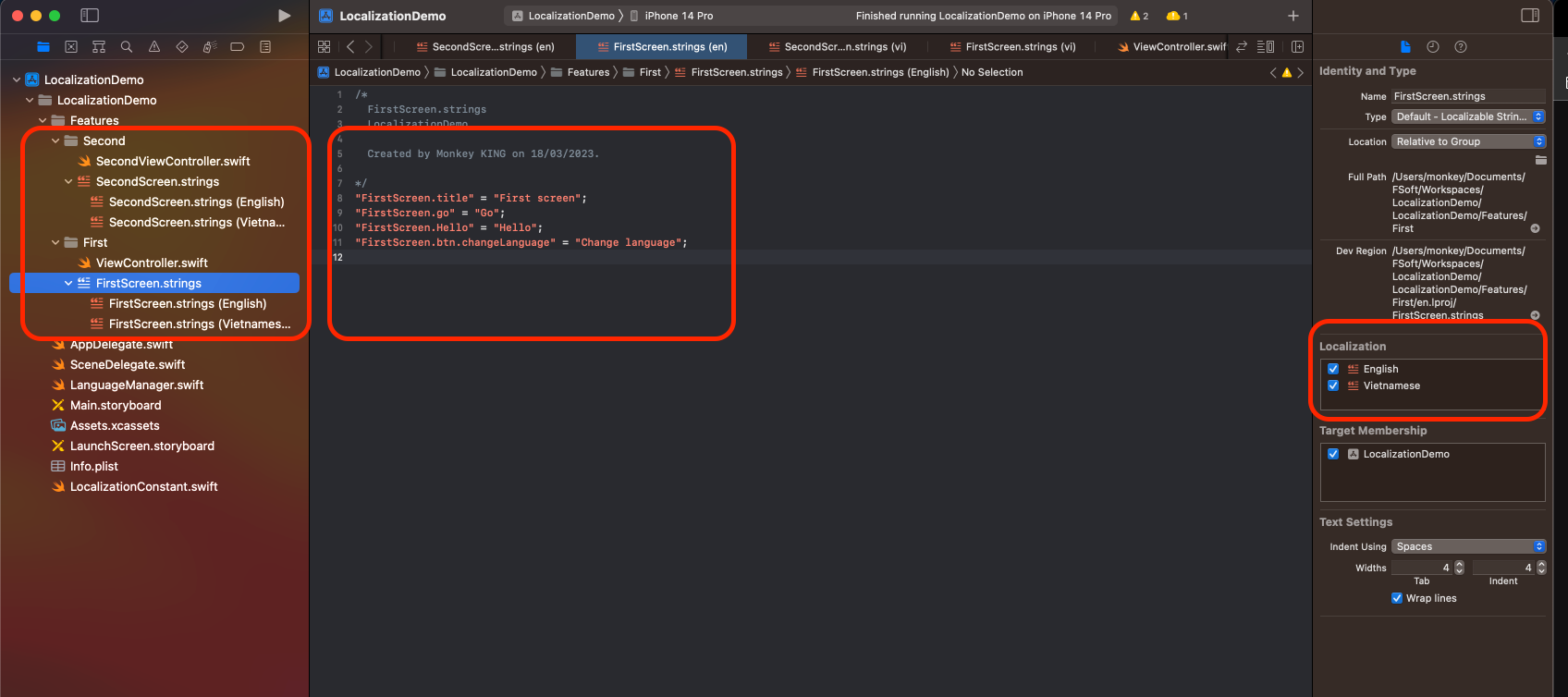This screenshot has width=1568, height=697.
Task: Select the LocalizationDemo scheme
Action: coord(563,16)
